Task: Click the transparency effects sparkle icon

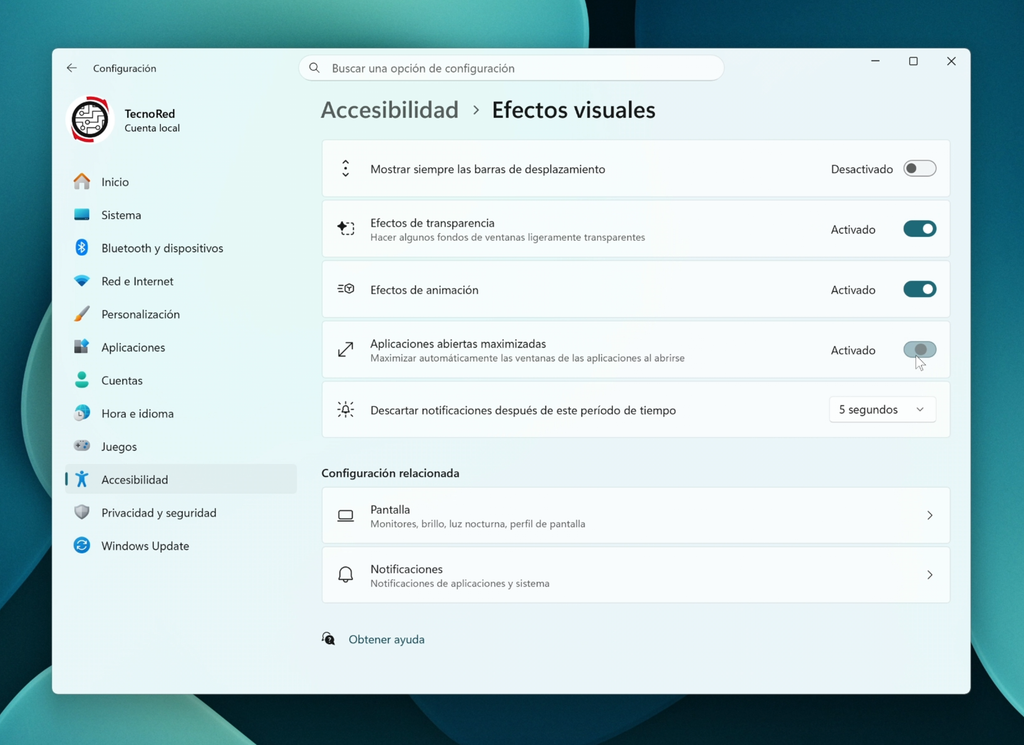Action: point(345,229)
